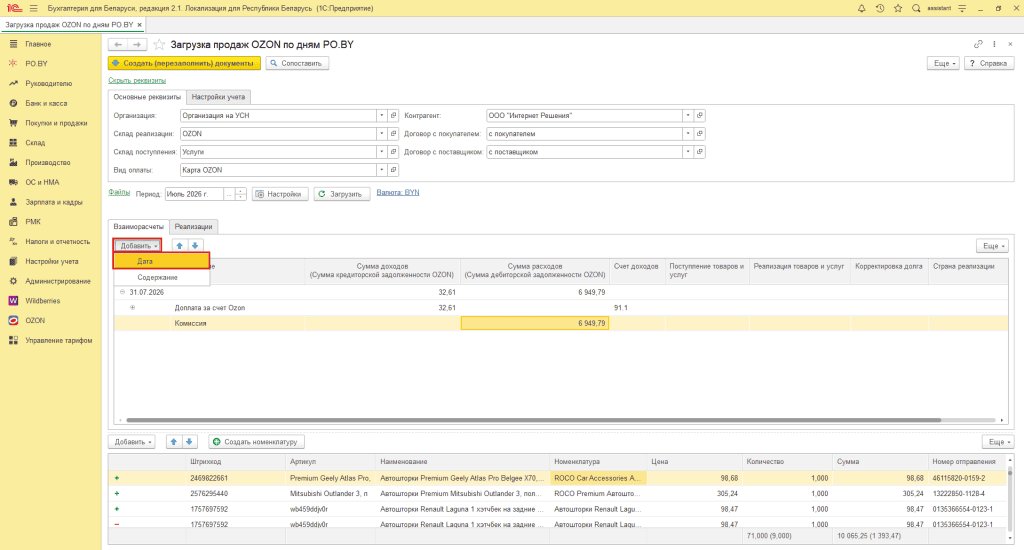Choose Дата from Добавить menu

tap(161, 261)
